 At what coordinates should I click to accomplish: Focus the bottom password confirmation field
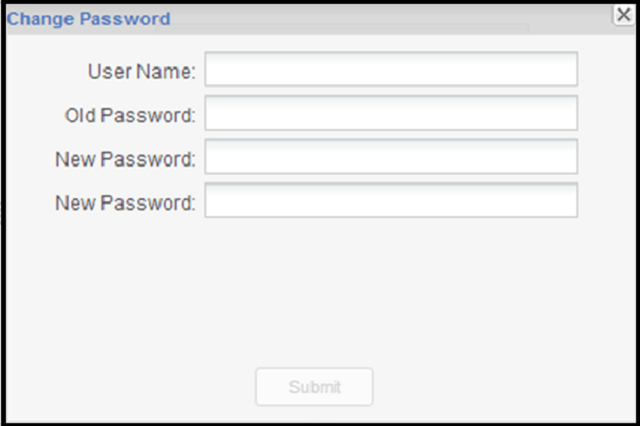tap(391, 201)
